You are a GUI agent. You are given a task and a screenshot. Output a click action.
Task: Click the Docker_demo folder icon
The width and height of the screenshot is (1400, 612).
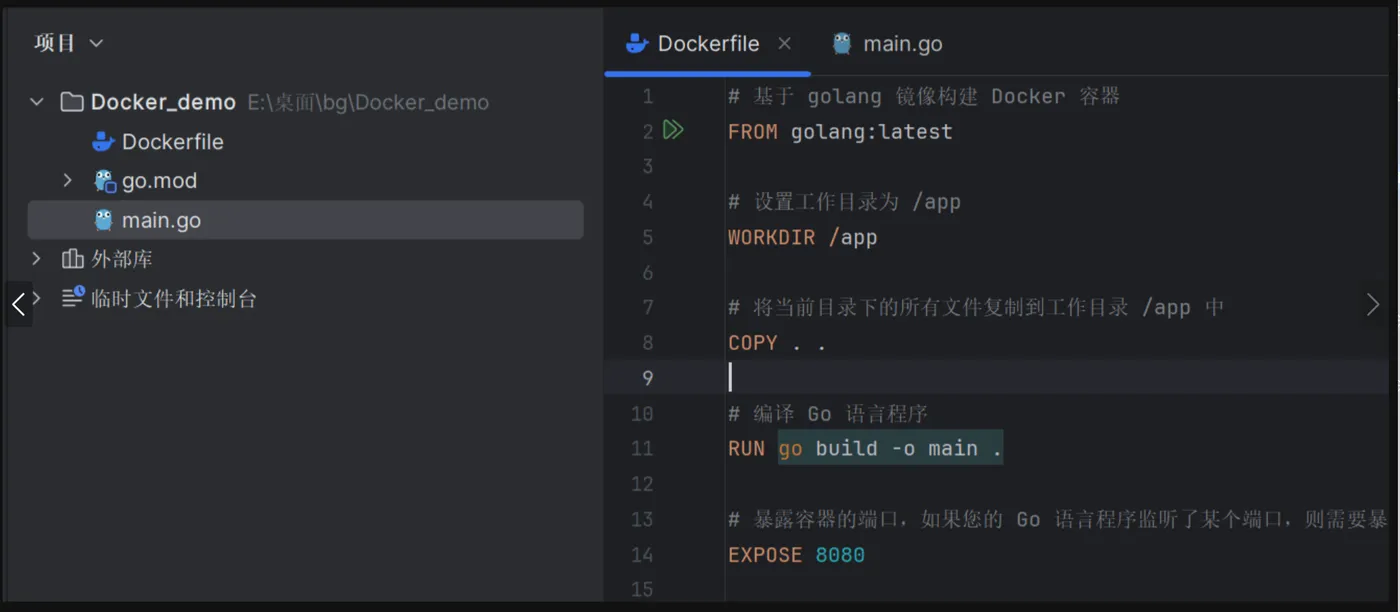[x=71, y=102]
